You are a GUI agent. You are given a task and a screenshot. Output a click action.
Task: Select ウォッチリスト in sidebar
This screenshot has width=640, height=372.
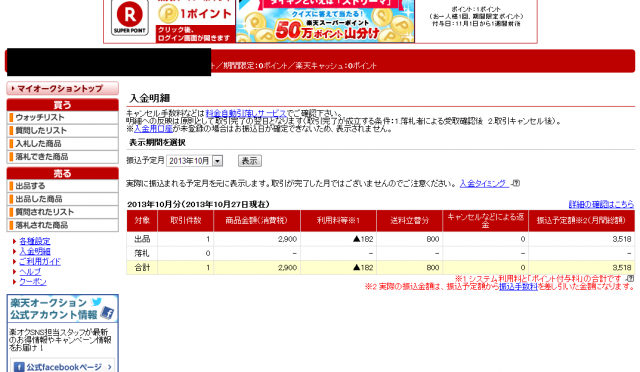point(62,118)
